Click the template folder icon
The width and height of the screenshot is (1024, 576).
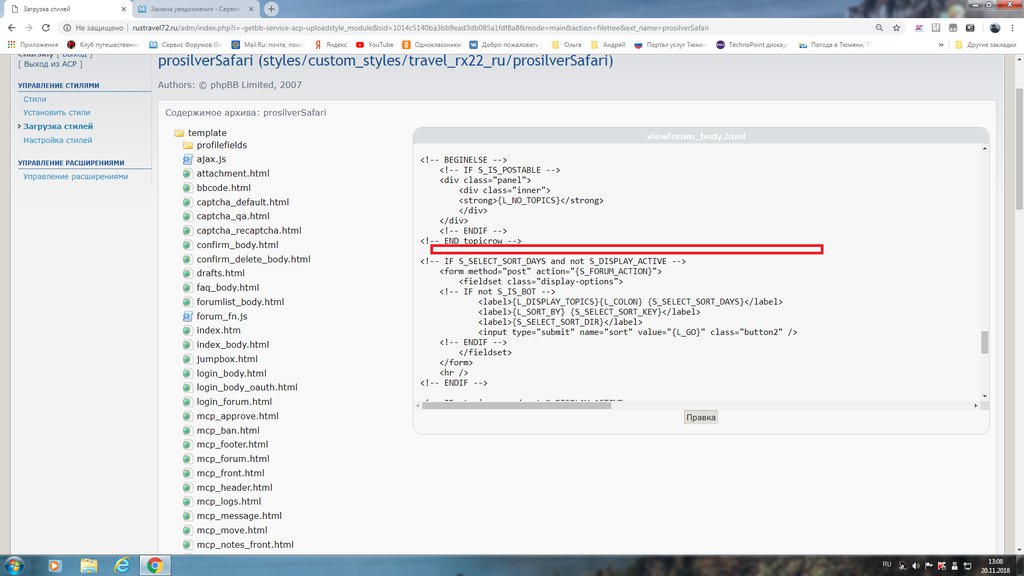click(x=179, y=133)
